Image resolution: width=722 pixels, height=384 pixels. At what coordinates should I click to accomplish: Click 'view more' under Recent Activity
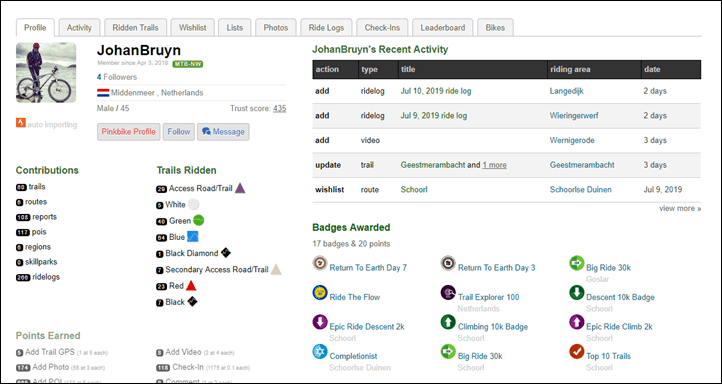(680, 209)
